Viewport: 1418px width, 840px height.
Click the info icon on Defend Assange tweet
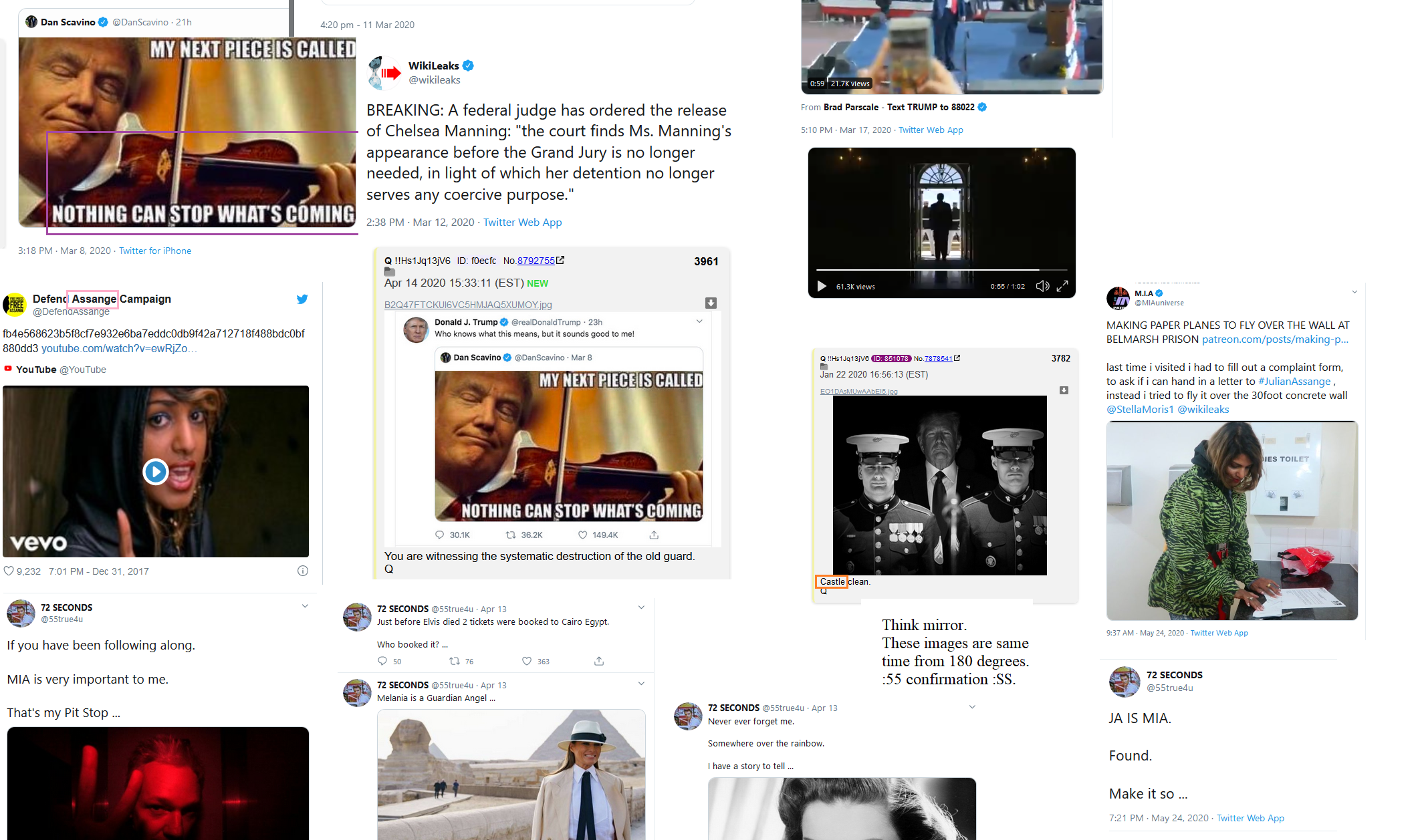click(303, 571)
